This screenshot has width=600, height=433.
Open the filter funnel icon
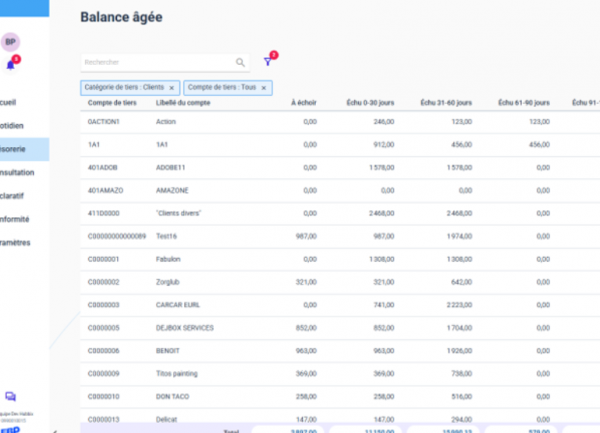pyautogui.click(x=268, y=62)
